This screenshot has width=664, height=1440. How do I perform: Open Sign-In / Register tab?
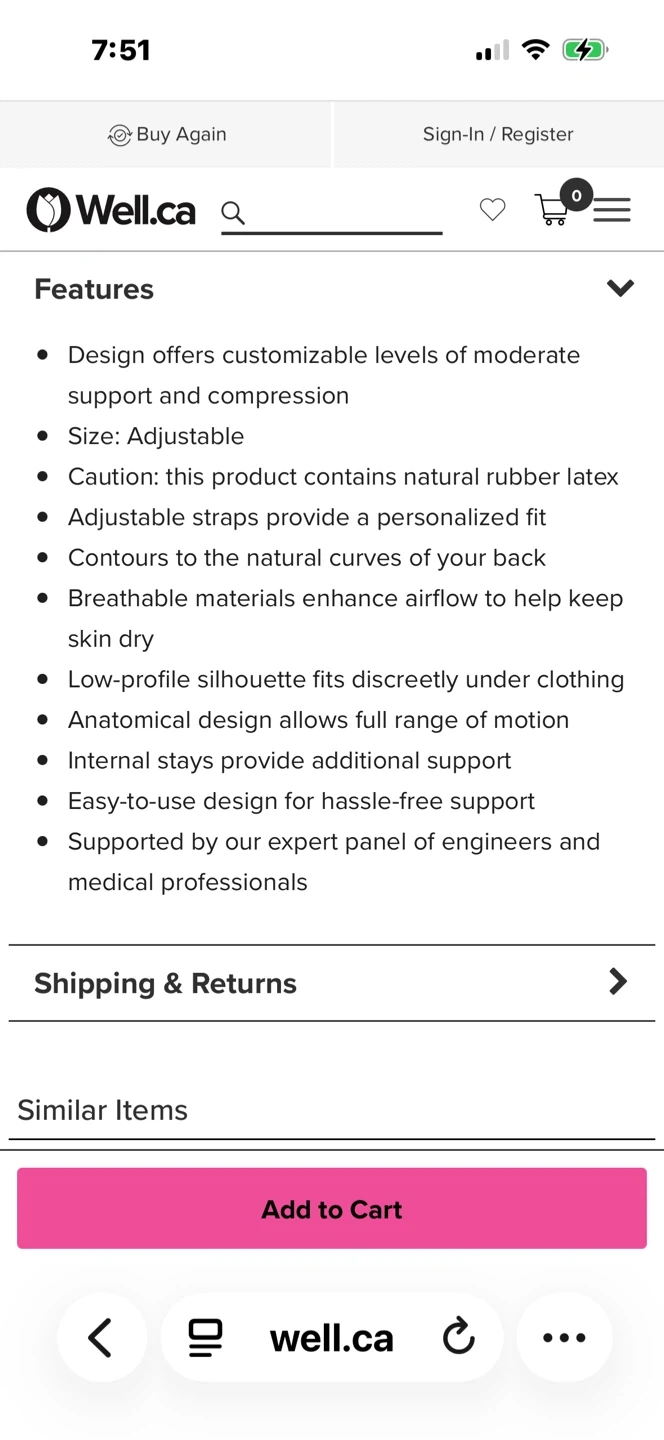point(498,134)
